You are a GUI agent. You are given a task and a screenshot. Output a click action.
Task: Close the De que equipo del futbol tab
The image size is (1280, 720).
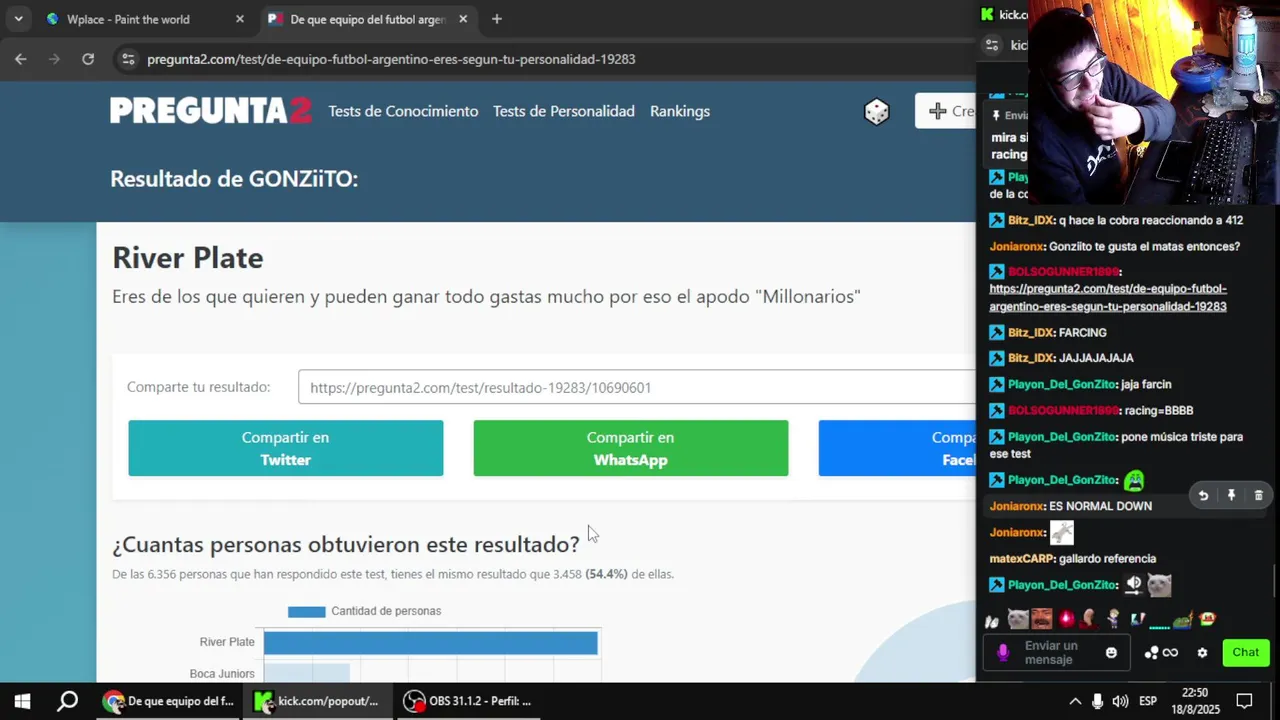pyautogui.click(x=463, y=19)
